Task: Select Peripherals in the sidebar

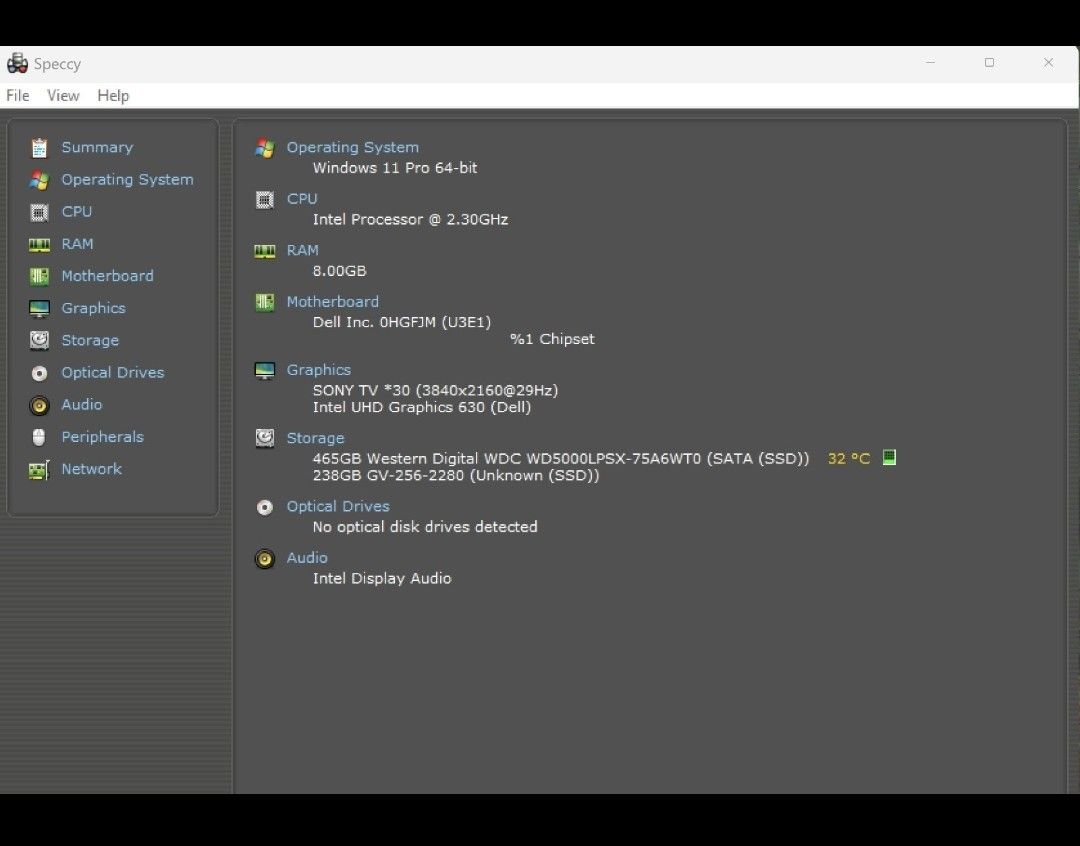Action: tap(103, 437)
